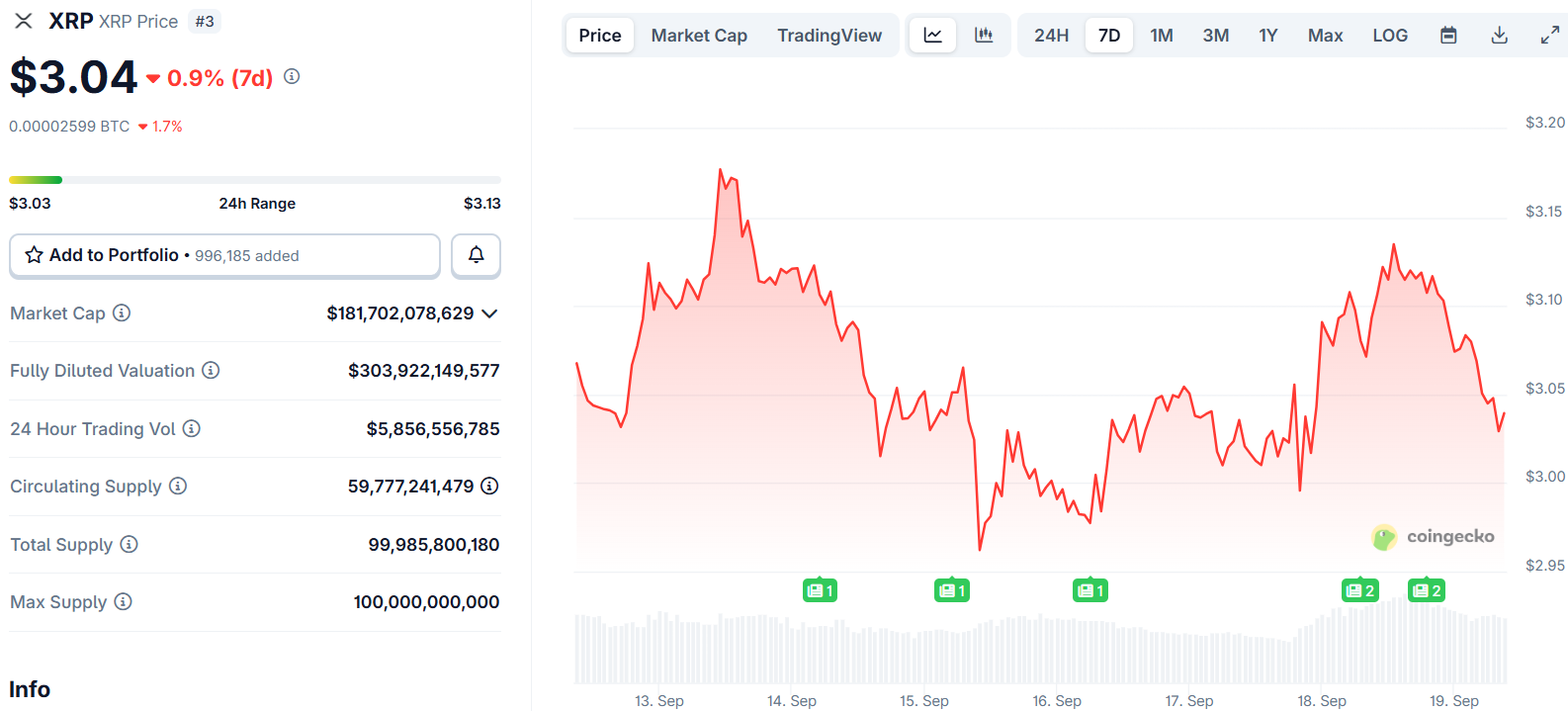Set chart range to 24H
1568x711 pixels.
[x=1051, y=36]
